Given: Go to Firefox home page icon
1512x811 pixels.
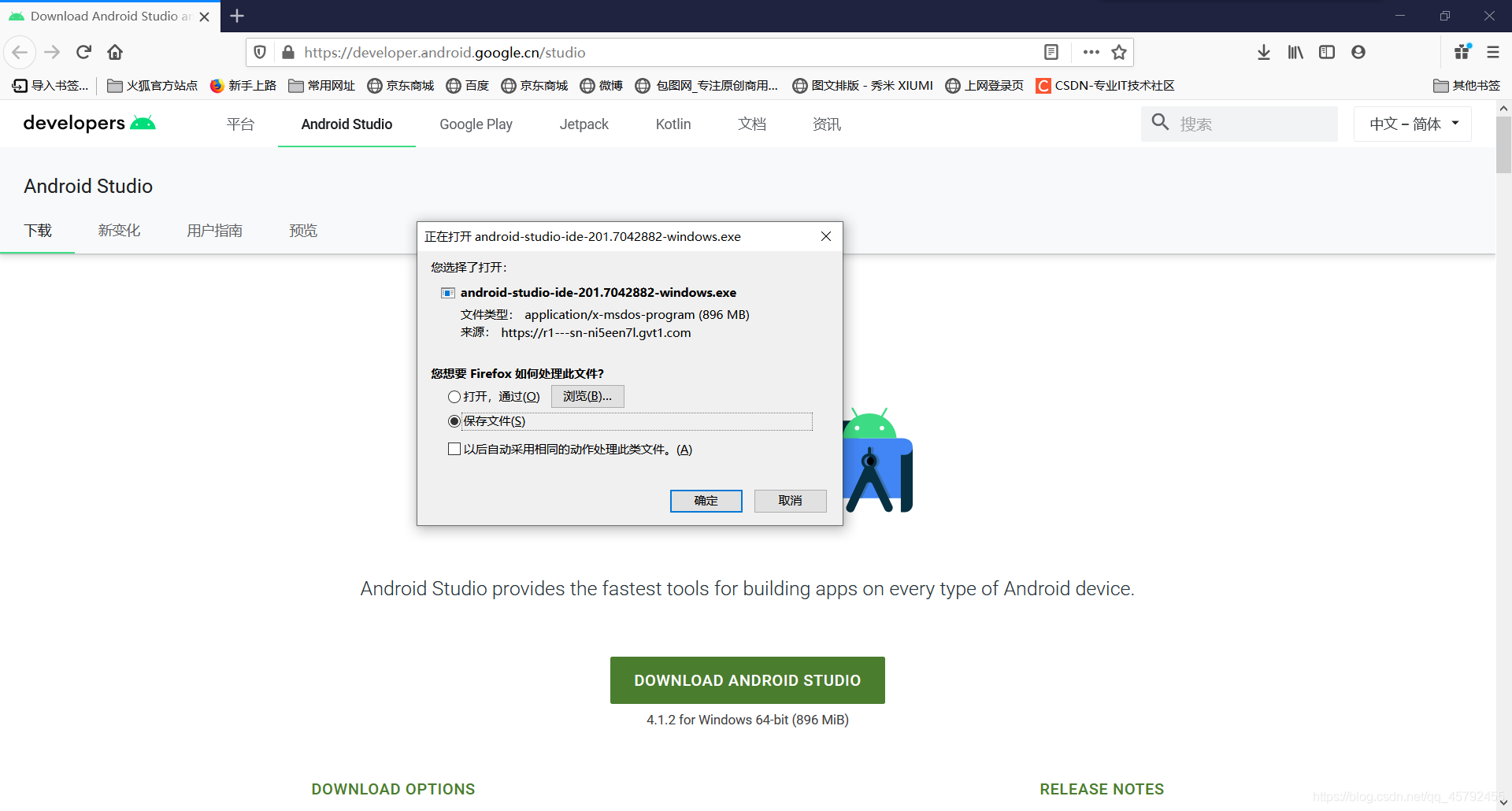Looking at the screenshot, I should point(115,53).
